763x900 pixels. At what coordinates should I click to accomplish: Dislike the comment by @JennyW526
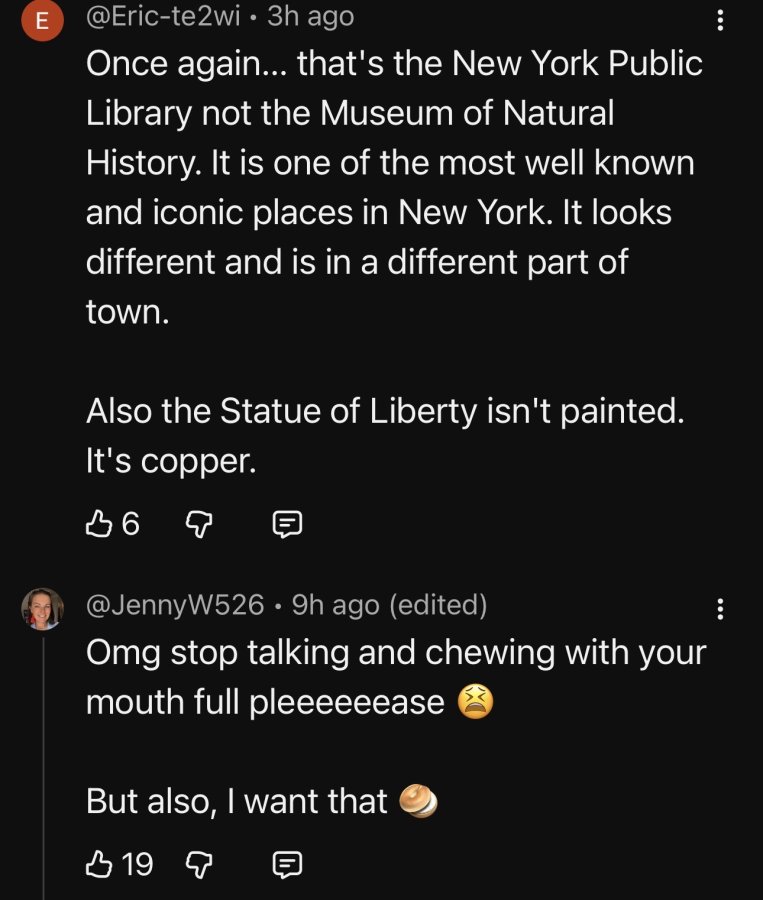coord(199,864)
